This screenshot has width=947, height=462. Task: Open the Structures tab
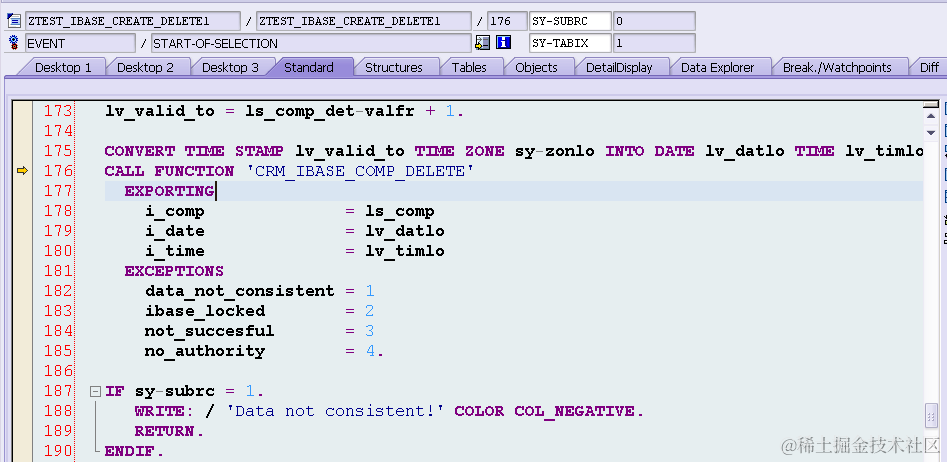tap(394, 68)
